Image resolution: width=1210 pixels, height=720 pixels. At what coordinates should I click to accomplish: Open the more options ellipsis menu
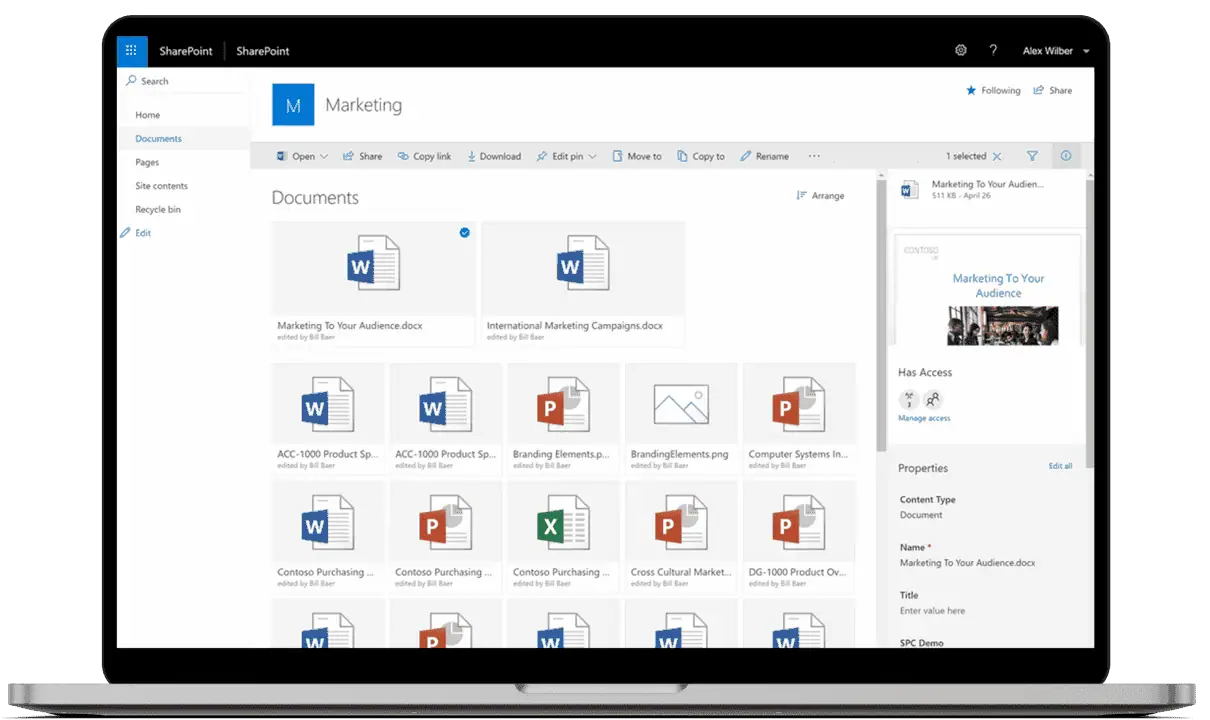tap(814, 156)
